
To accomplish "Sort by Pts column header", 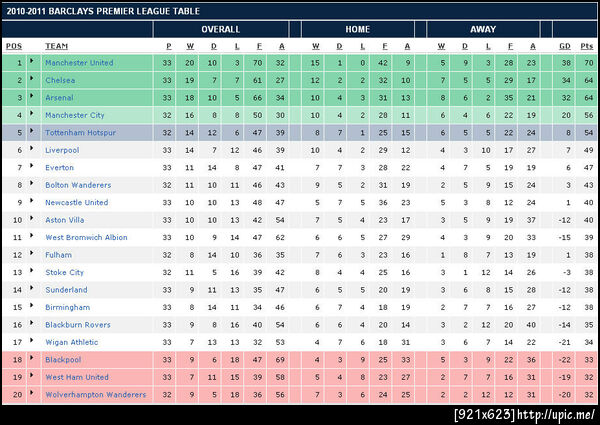I will click(587, 46).
